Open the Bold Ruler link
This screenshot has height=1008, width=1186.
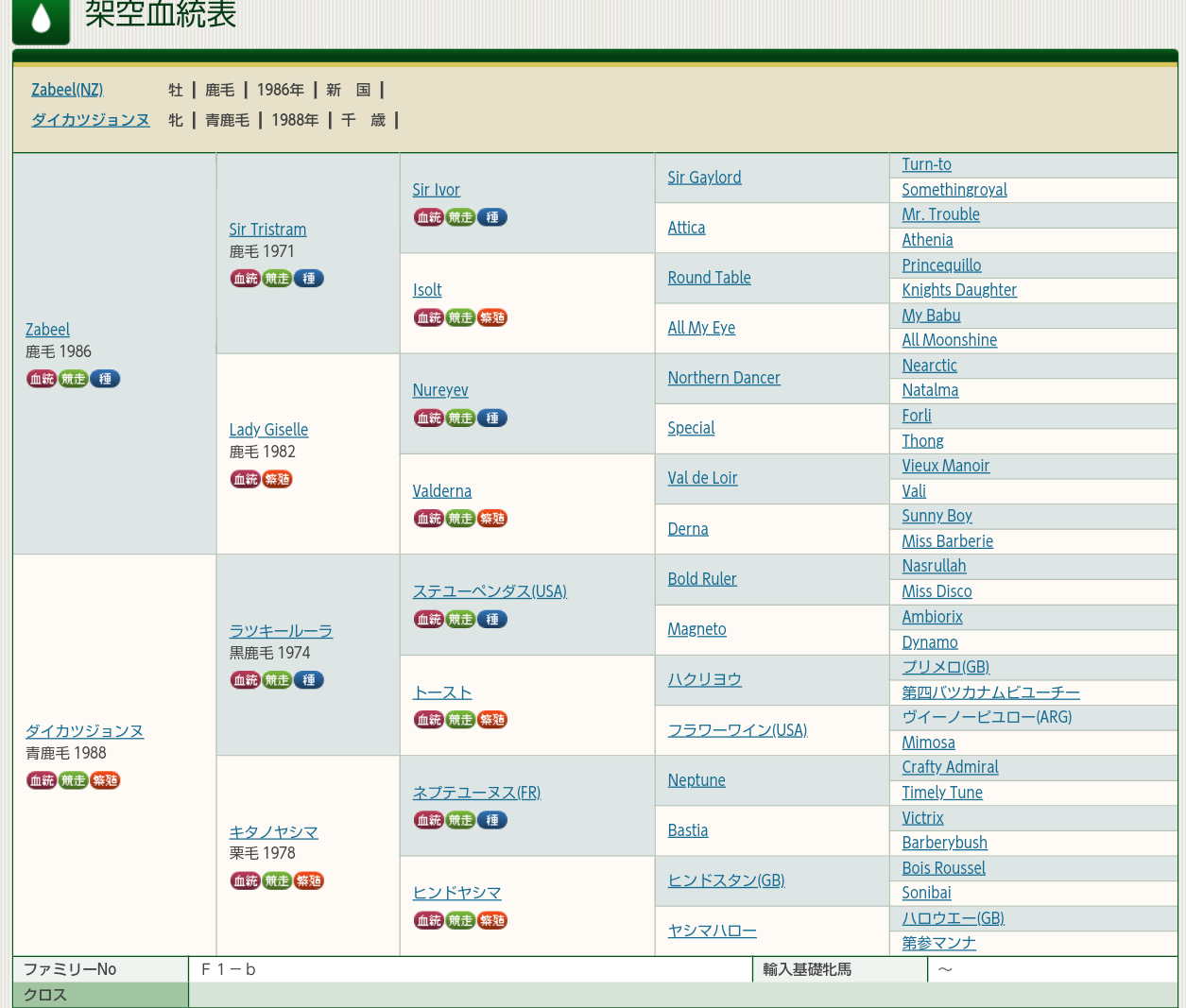(x=702, y=579)
